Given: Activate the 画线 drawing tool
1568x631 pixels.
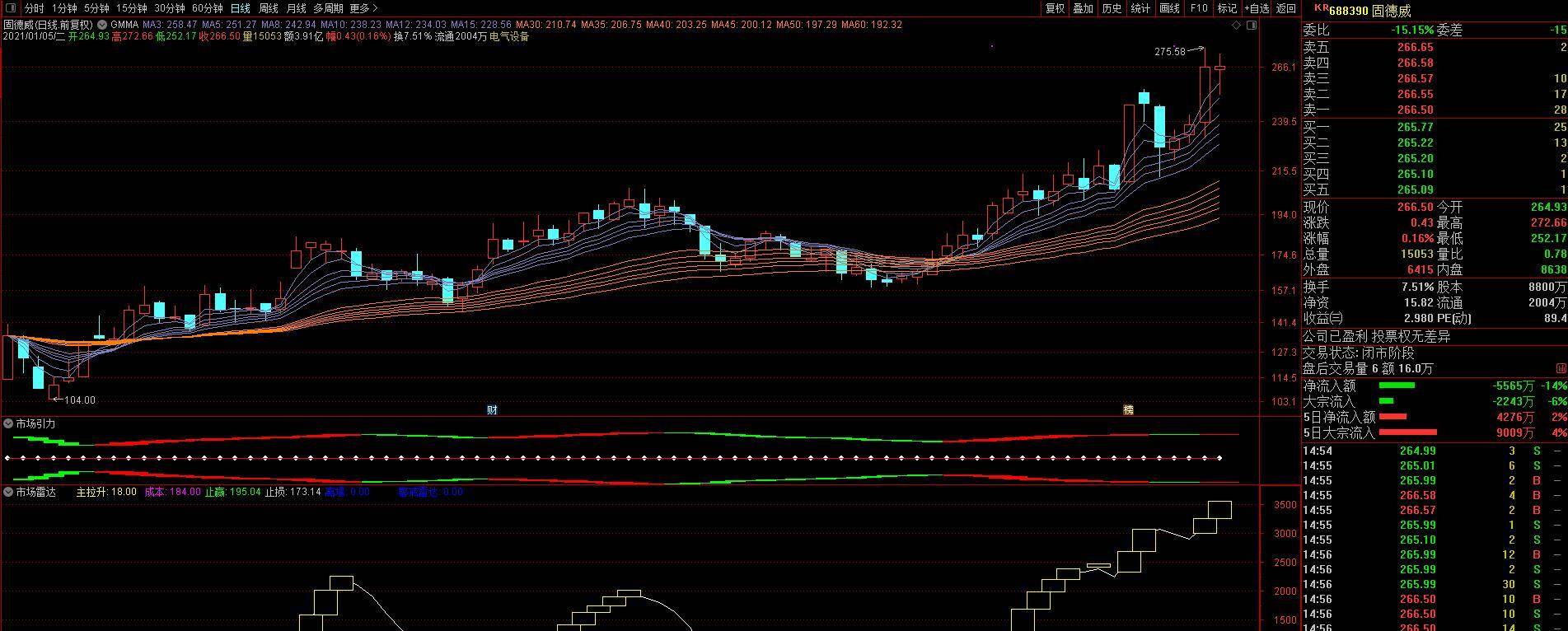Looking at the screenshot, I should pyautogui.click(x=1169, y=8).
